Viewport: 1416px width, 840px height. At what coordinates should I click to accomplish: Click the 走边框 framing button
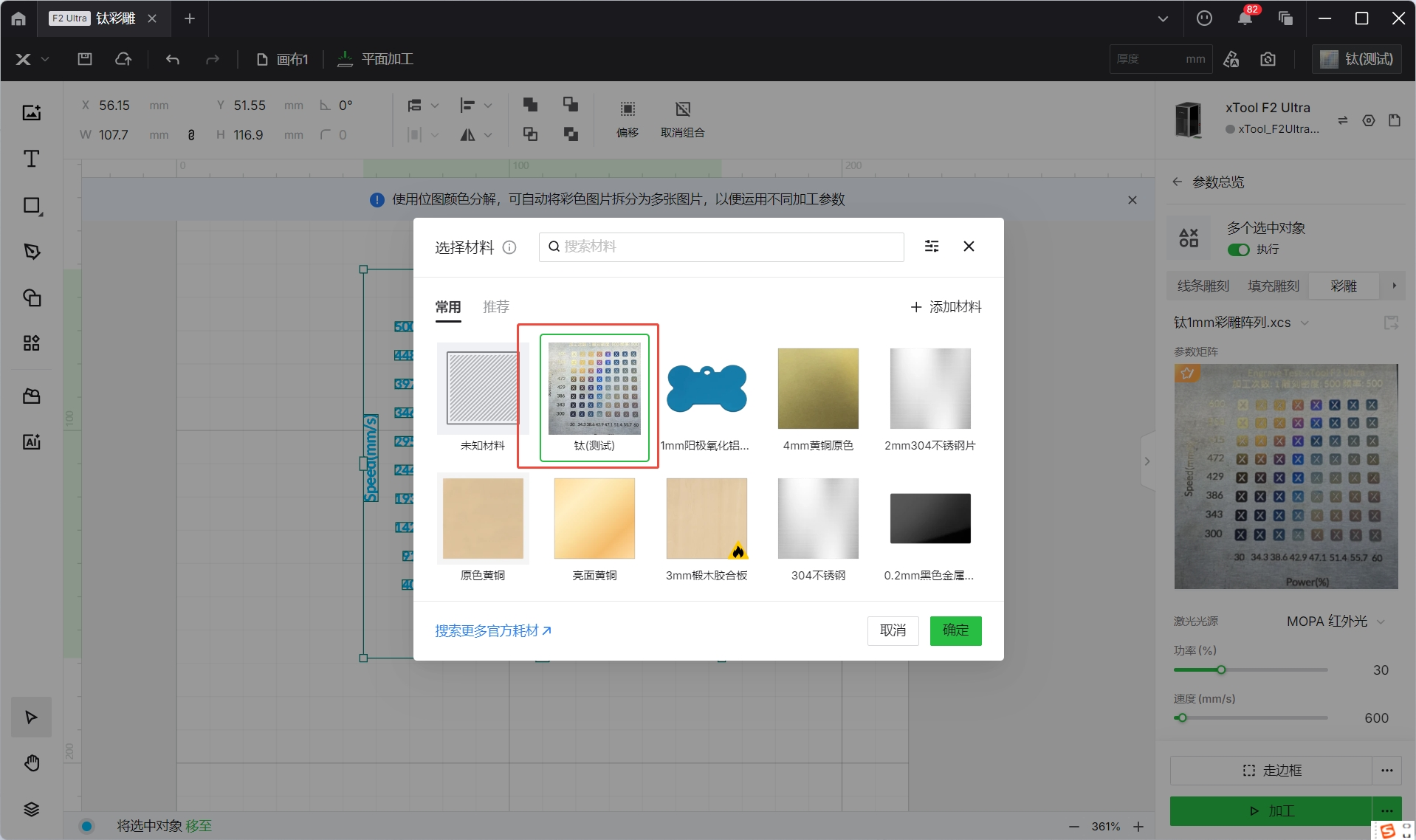pyautogui.click(x=1272, y=771)
